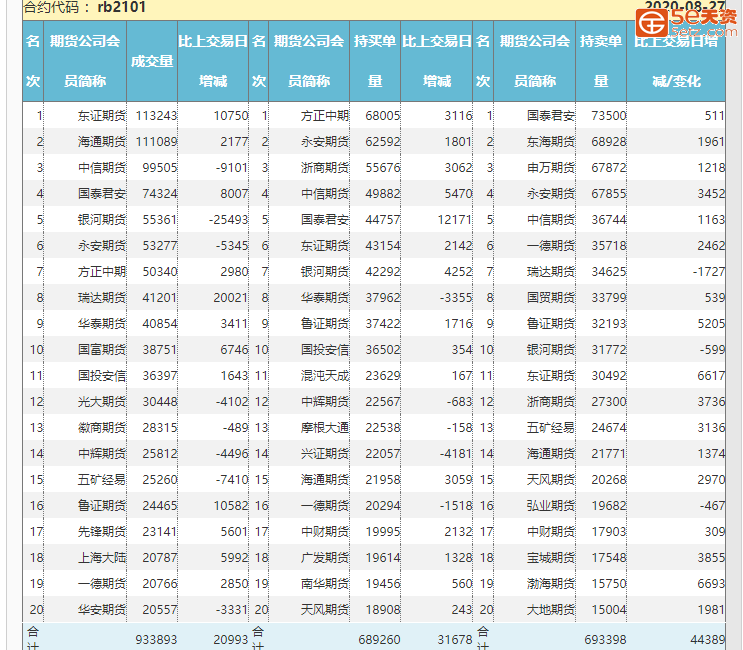Click 申万期货 in the short position ranking
Screen dimensions: 743x650
[551, 168]
